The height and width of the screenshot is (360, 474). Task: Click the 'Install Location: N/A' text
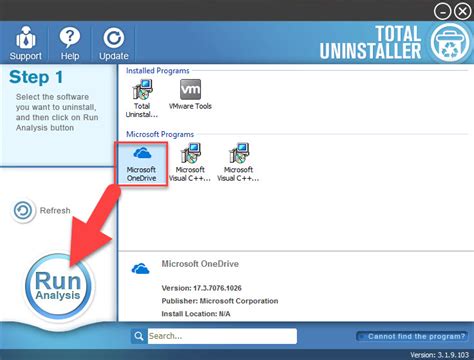196,314
